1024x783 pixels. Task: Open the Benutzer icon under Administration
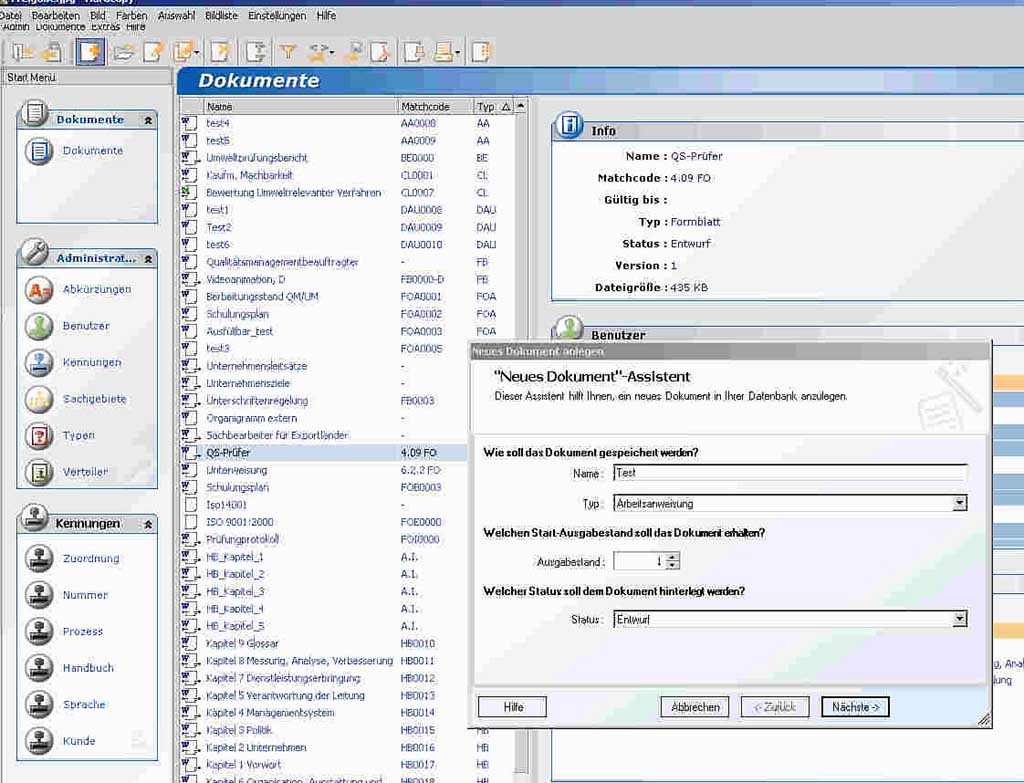(x=39, y=326)
